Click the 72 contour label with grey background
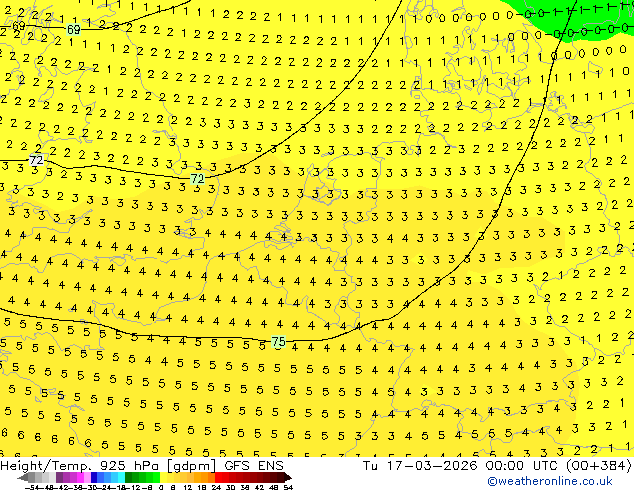Image resolution: width=634 pixels, height=490 pixels. [x=36, y=160]
